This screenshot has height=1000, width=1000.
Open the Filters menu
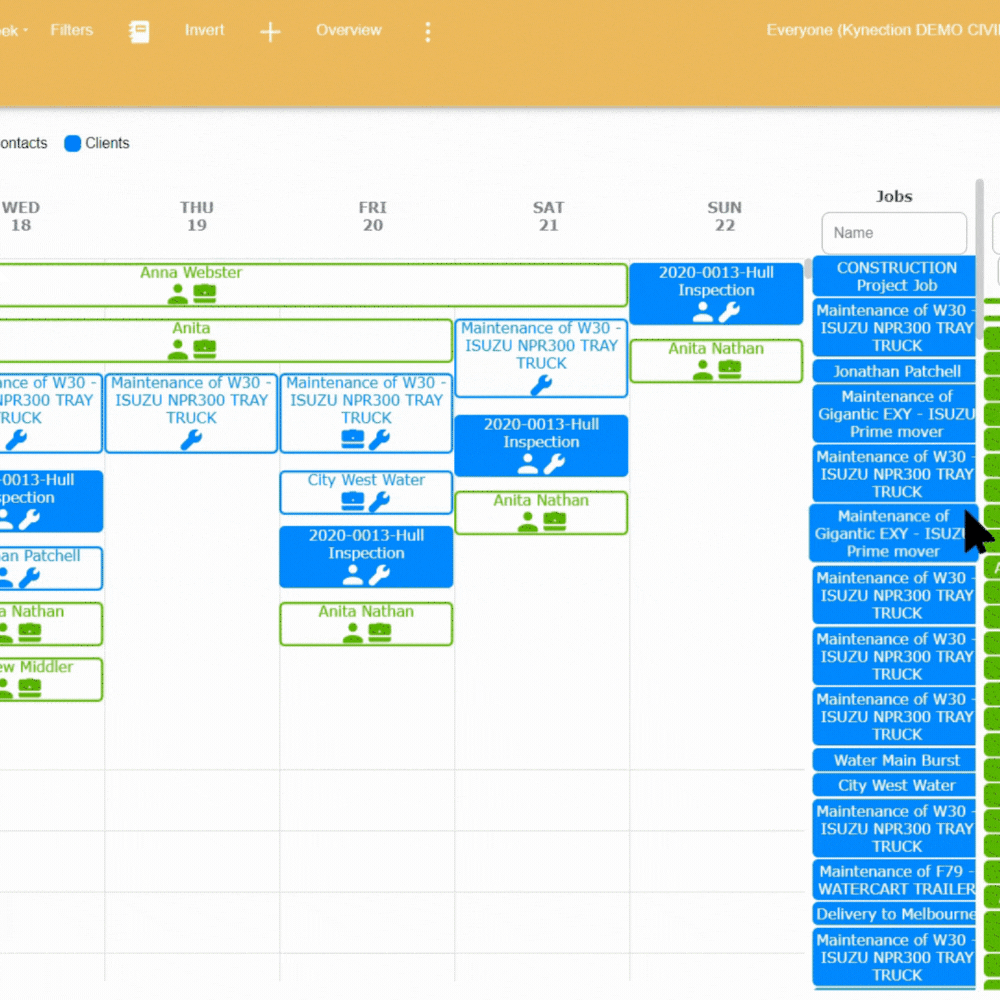(71, 30)
